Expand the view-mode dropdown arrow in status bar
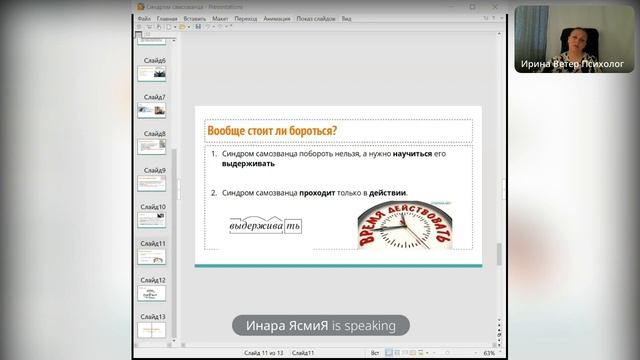This screenshot has width=640, height=360. point(427,353)
